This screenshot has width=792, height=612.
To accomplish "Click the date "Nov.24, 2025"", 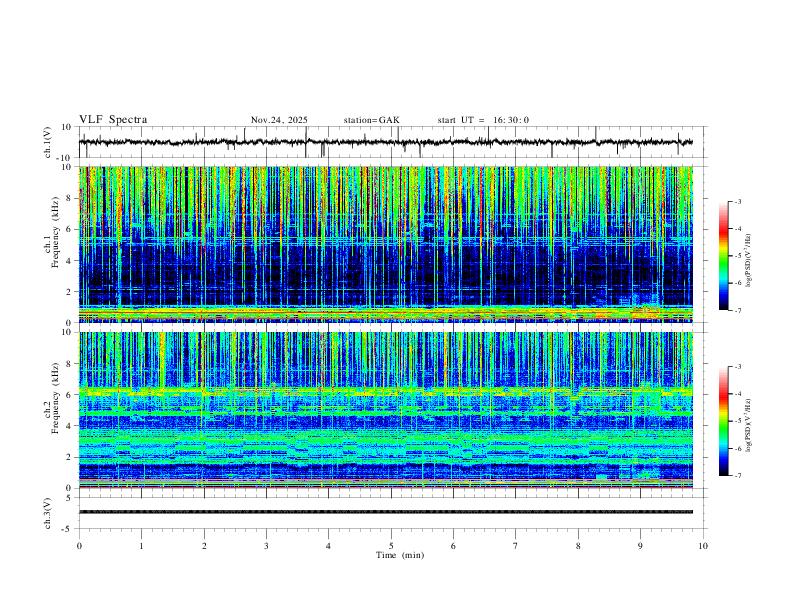I will [x=279, y=120].
